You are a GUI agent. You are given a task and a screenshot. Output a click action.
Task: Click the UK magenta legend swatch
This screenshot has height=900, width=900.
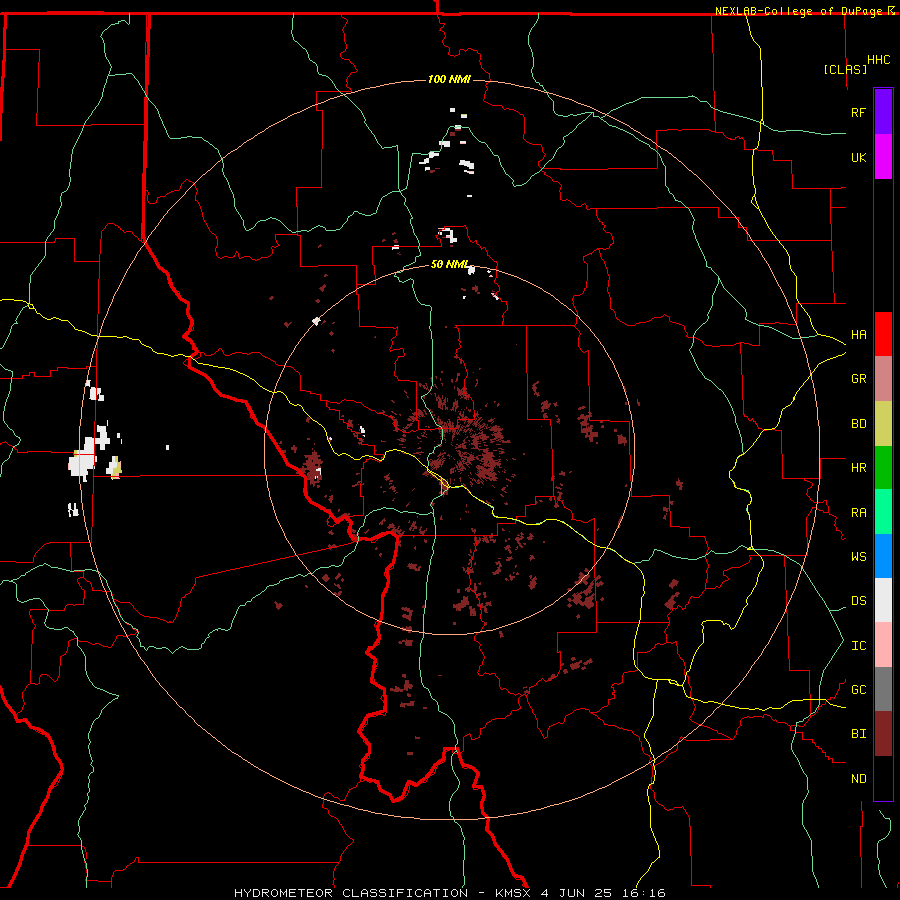click(883, 157)
